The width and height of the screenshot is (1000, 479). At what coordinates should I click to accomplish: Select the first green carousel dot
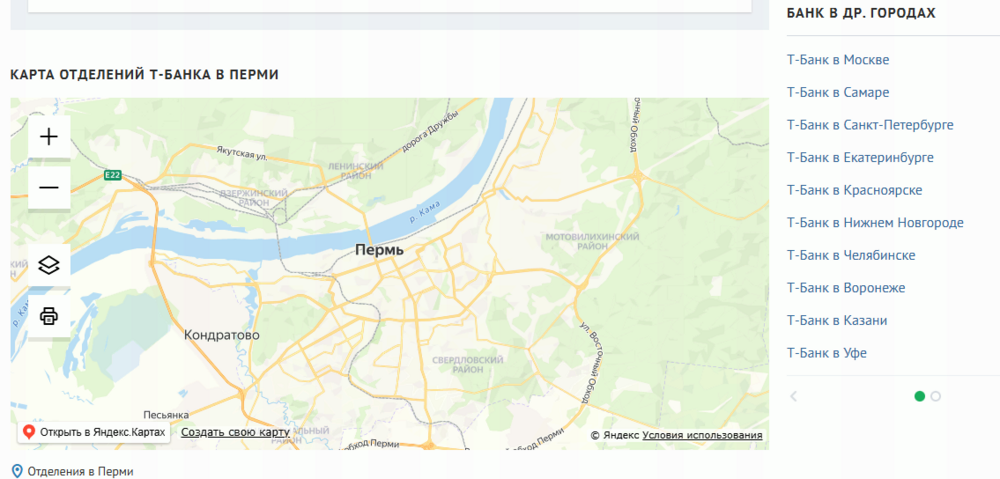coord(920,397)
